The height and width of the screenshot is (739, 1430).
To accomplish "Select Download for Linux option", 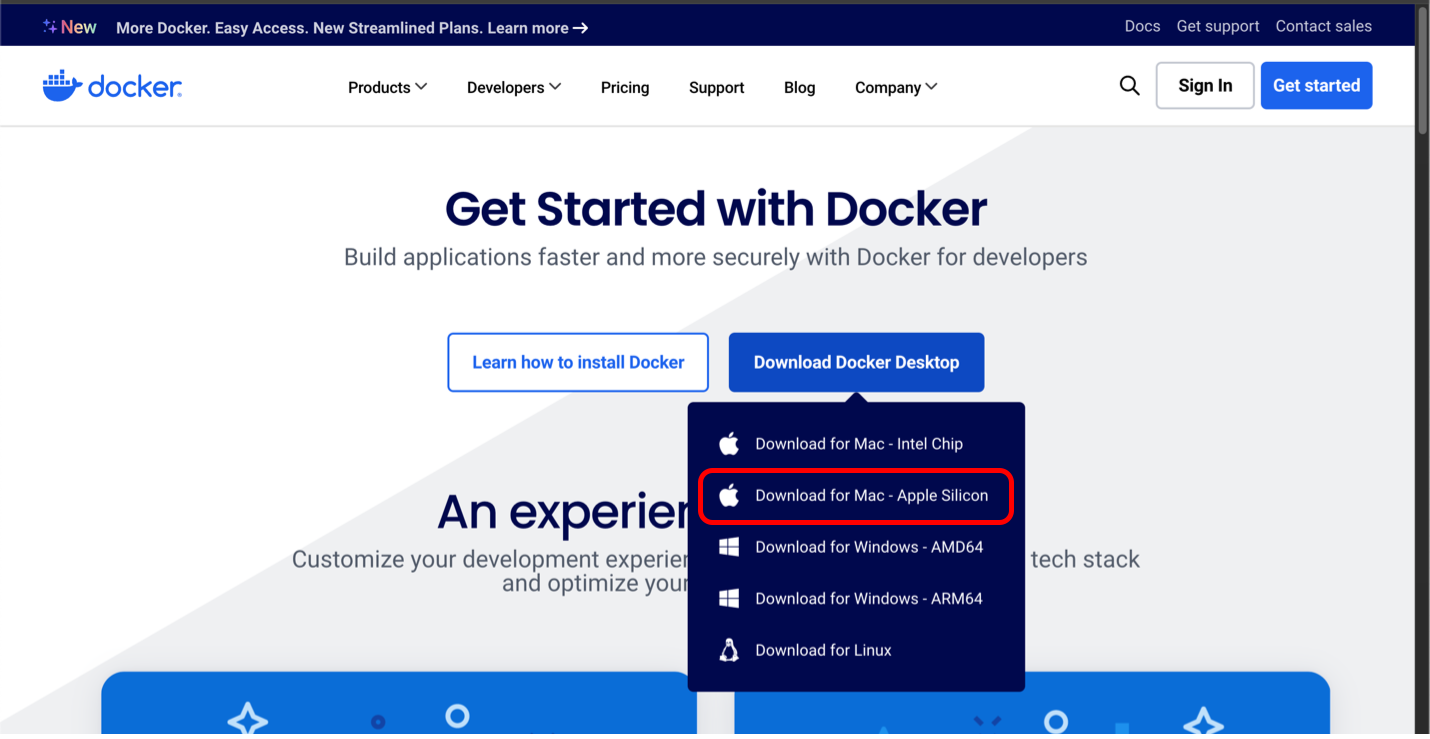I will (x=823, y=651).
